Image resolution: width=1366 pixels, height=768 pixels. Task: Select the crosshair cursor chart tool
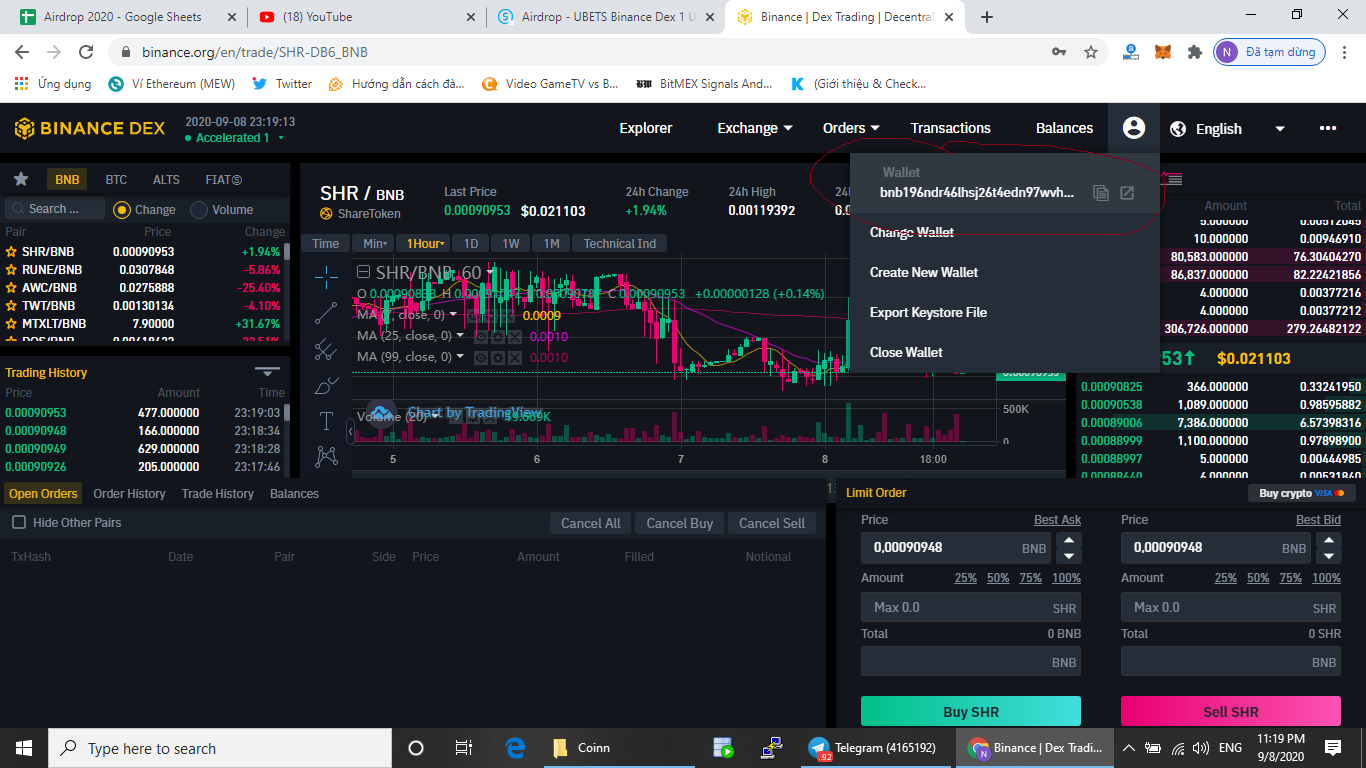[326, 277]
